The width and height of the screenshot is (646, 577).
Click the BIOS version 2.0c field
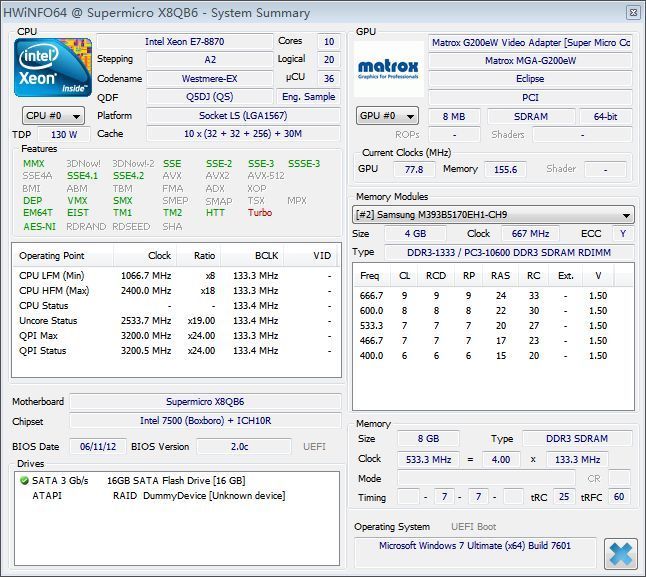tap(243, 447)
